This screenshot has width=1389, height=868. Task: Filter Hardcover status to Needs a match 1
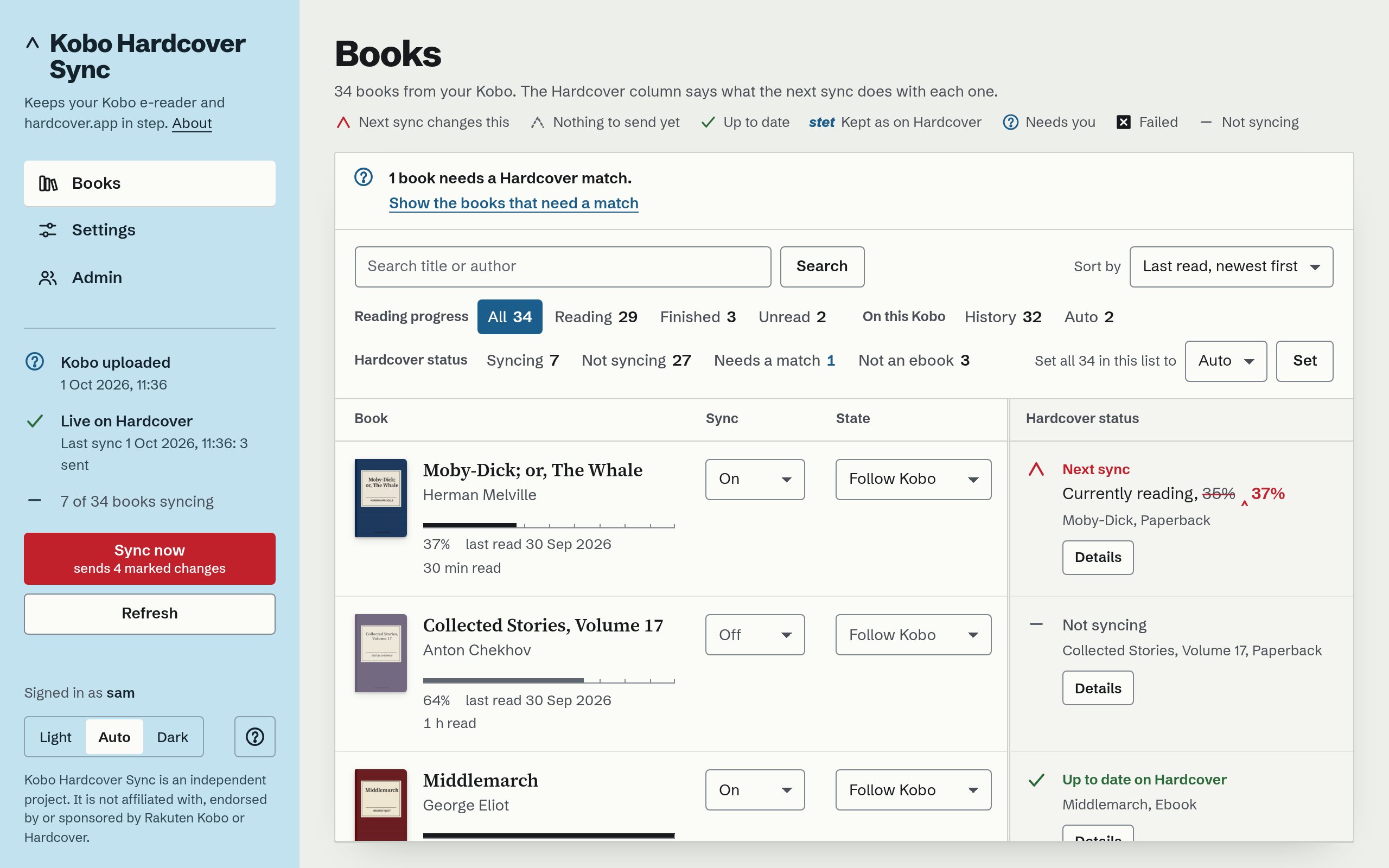click(774, 361)
